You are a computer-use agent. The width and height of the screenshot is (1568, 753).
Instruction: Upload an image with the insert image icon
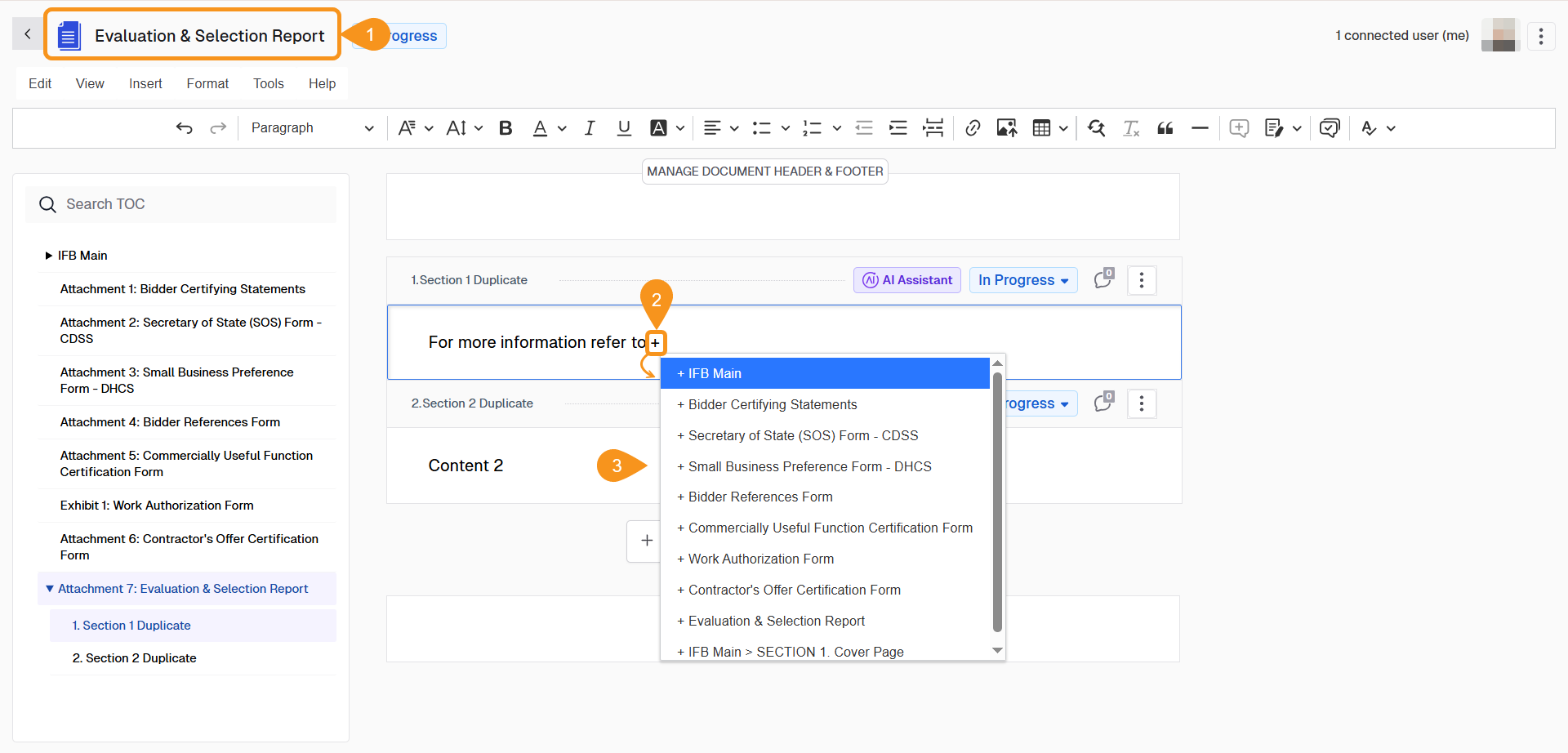point(1007,127)
